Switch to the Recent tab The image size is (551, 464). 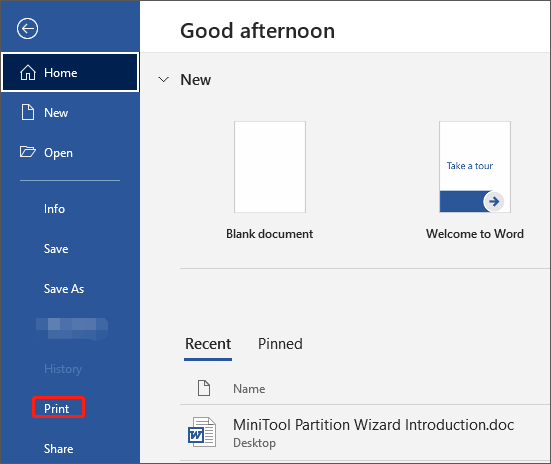[208, 344]
